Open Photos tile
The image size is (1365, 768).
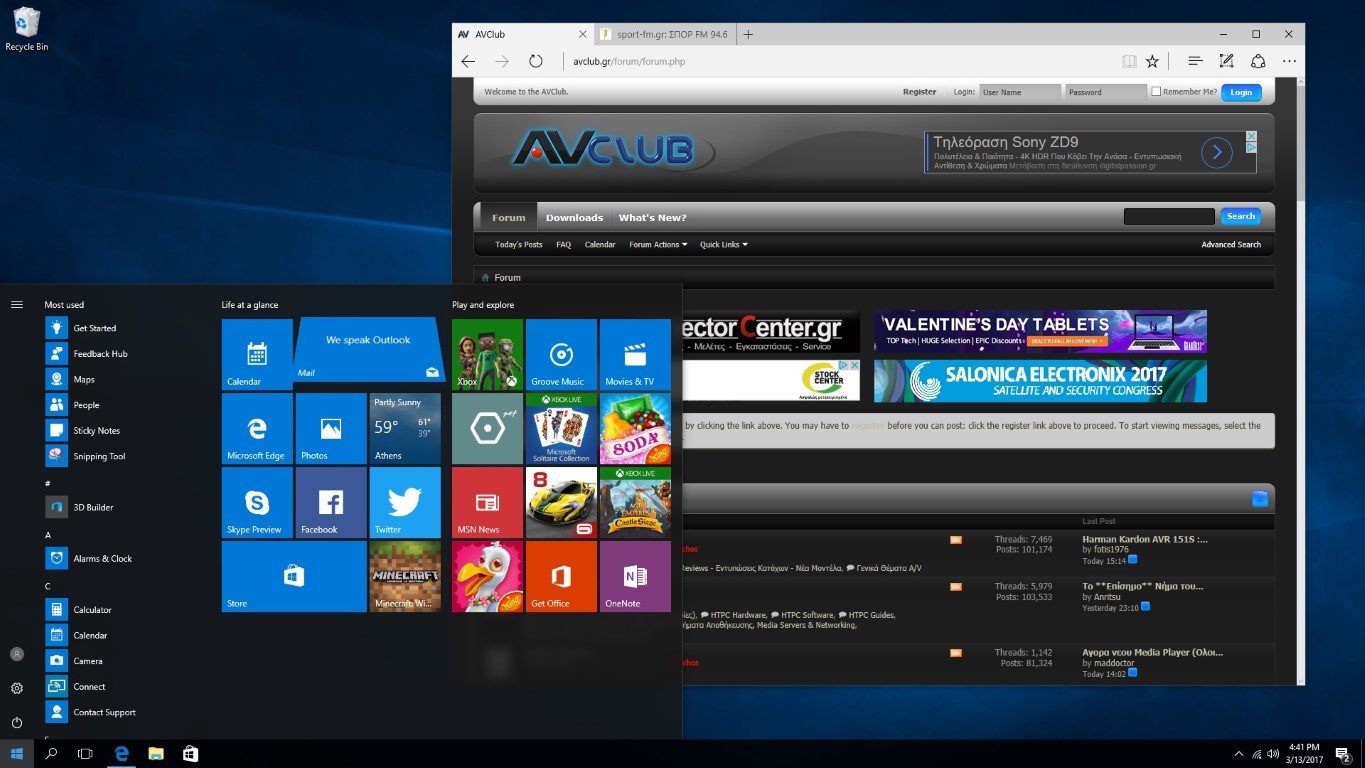point(331,428)
